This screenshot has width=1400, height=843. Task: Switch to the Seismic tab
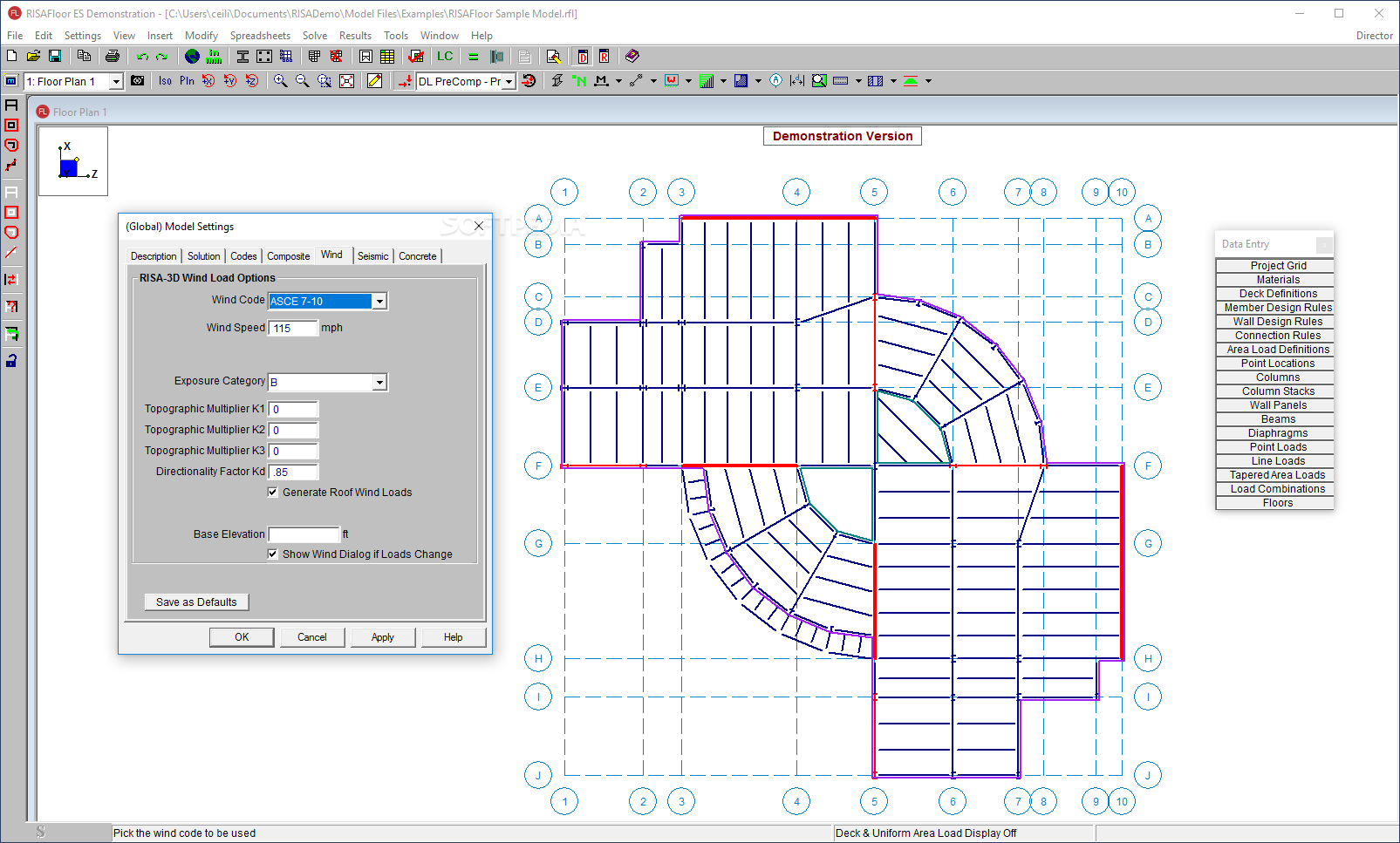373,256
